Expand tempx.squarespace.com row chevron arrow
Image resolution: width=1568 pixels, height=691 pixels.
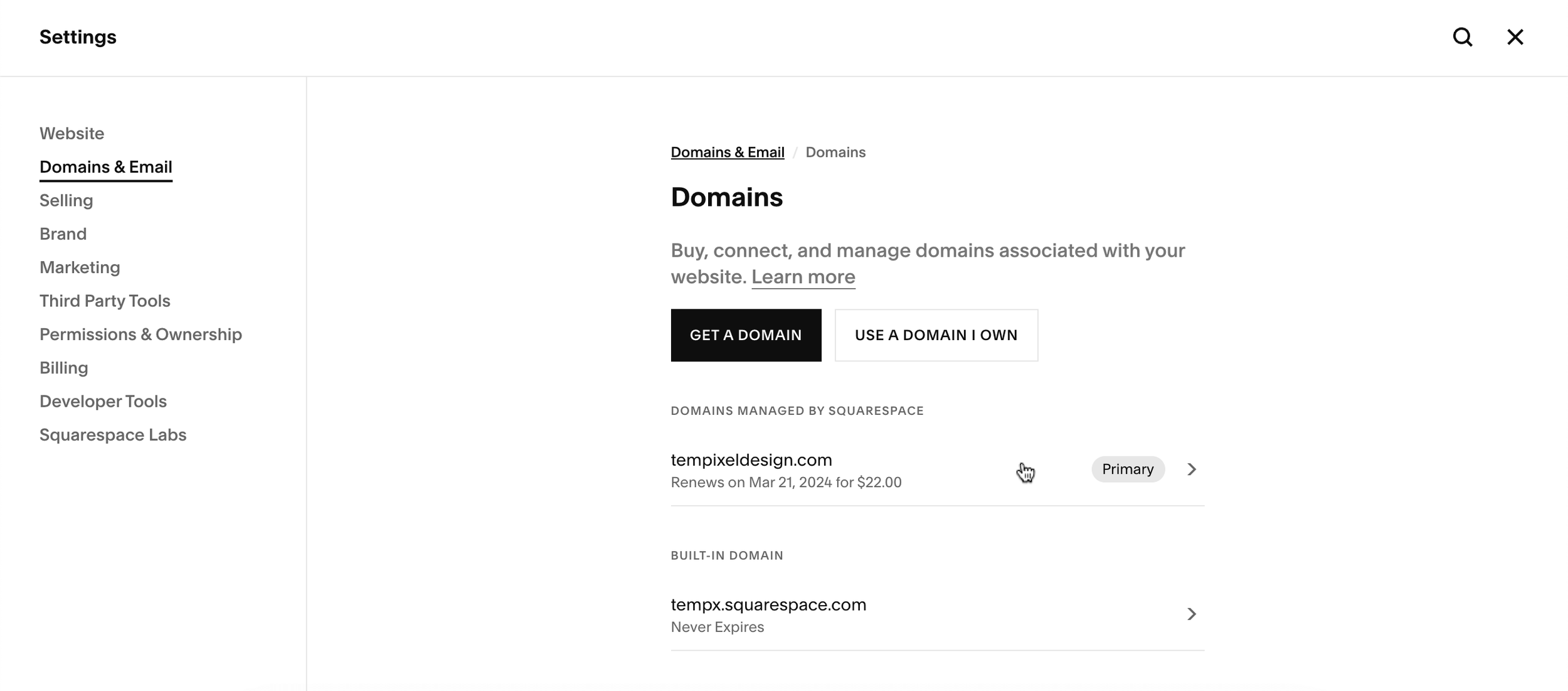(x=1191, y=614)
